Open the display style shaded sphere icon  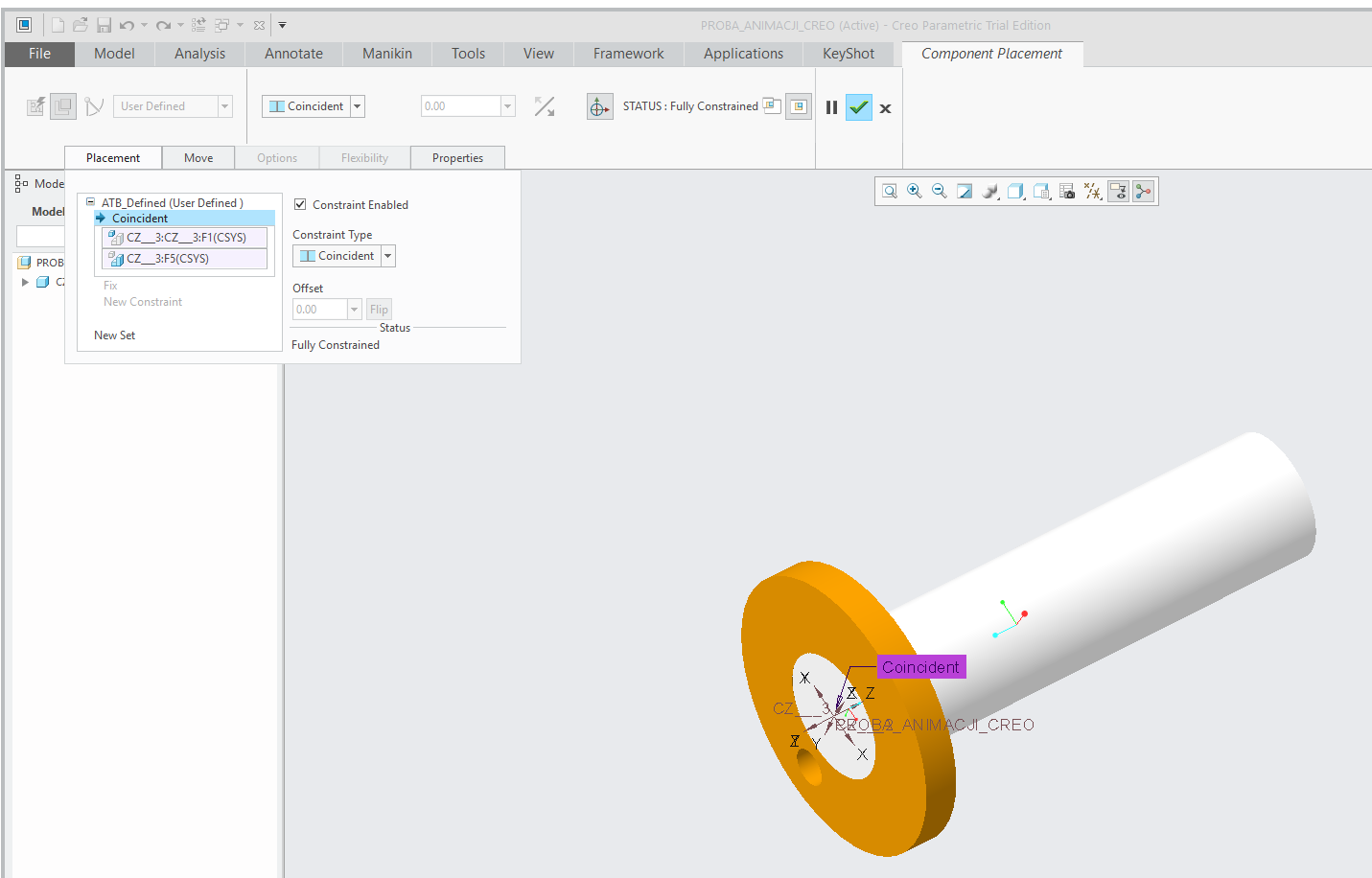click(x=990, y=192)
